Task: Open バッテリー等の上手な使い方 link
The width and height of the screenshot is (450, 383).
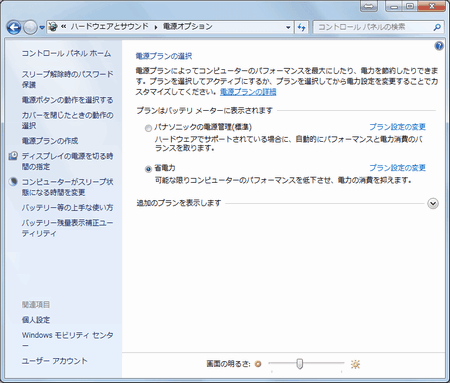Action: 68,208
